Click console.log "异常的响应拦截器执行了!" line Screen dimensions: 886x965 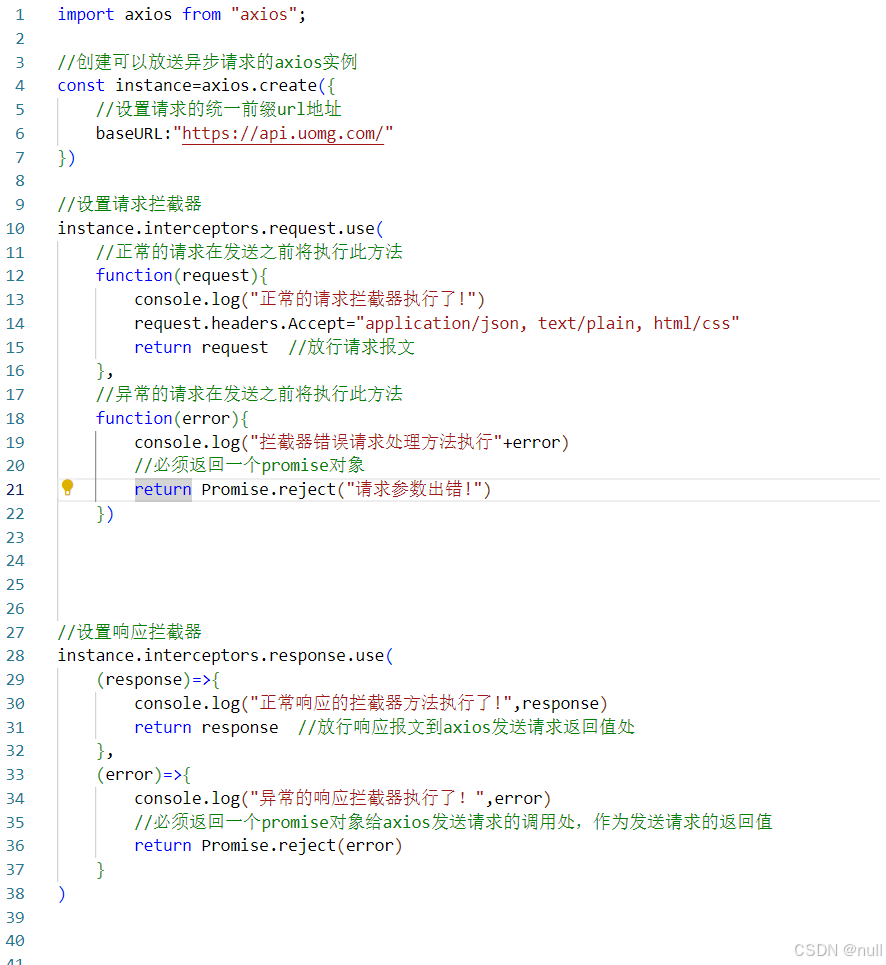tap(343, 799)
